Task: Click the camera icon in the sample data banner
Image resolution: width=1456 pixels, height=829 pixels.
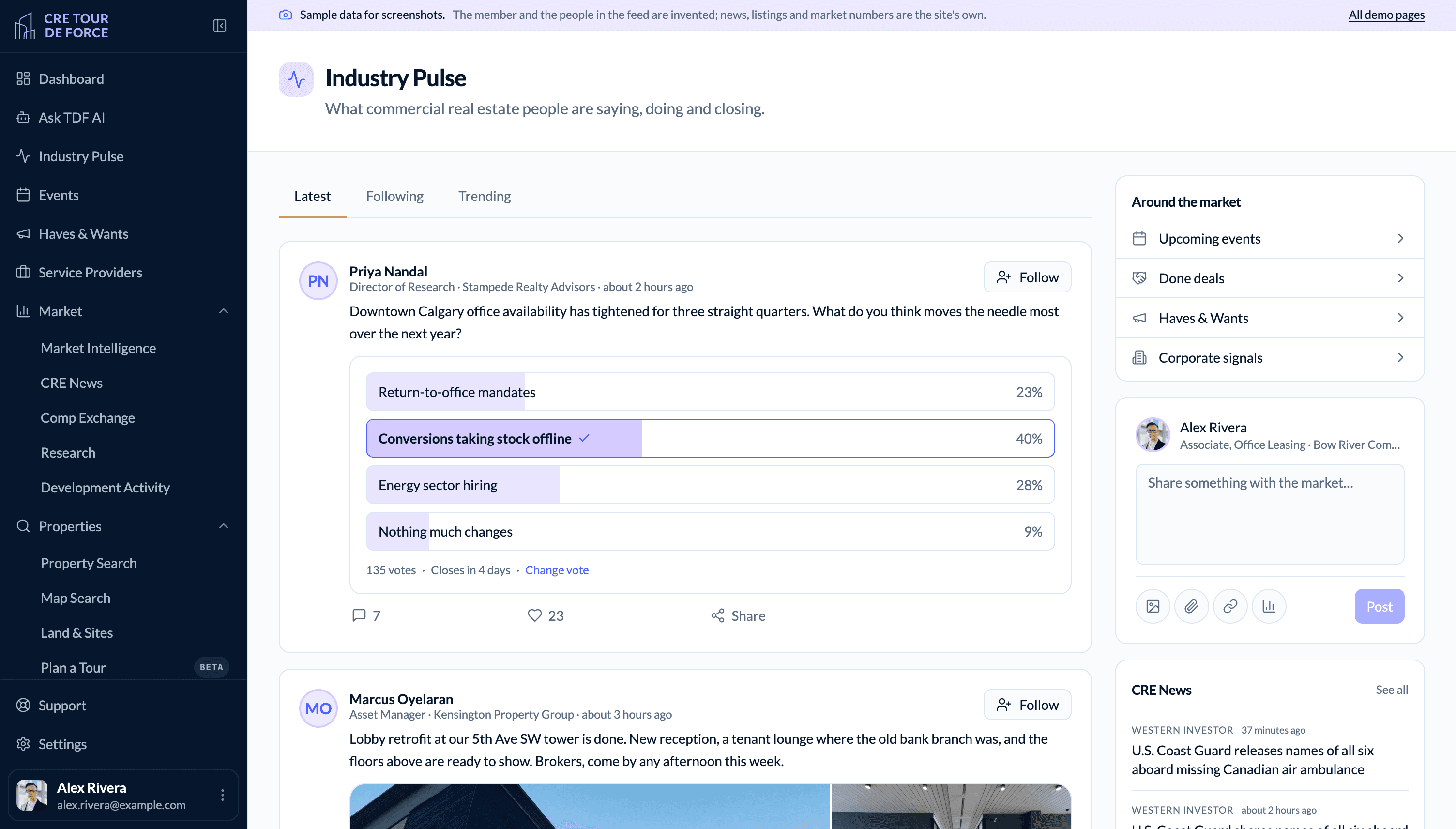Action: click(286, 15)
